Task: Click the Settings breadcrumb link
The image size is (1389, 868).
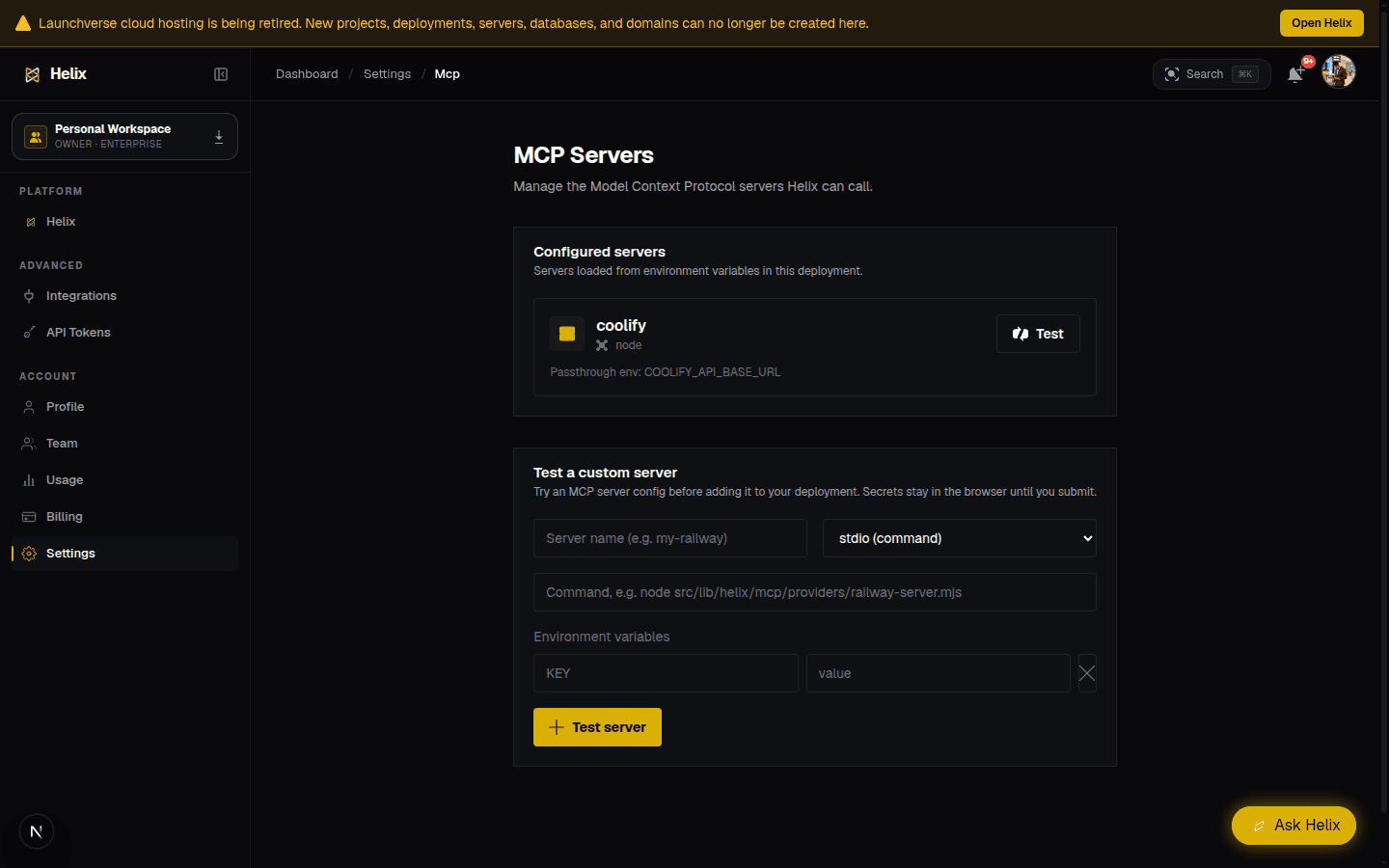Action: coord(387,74)
